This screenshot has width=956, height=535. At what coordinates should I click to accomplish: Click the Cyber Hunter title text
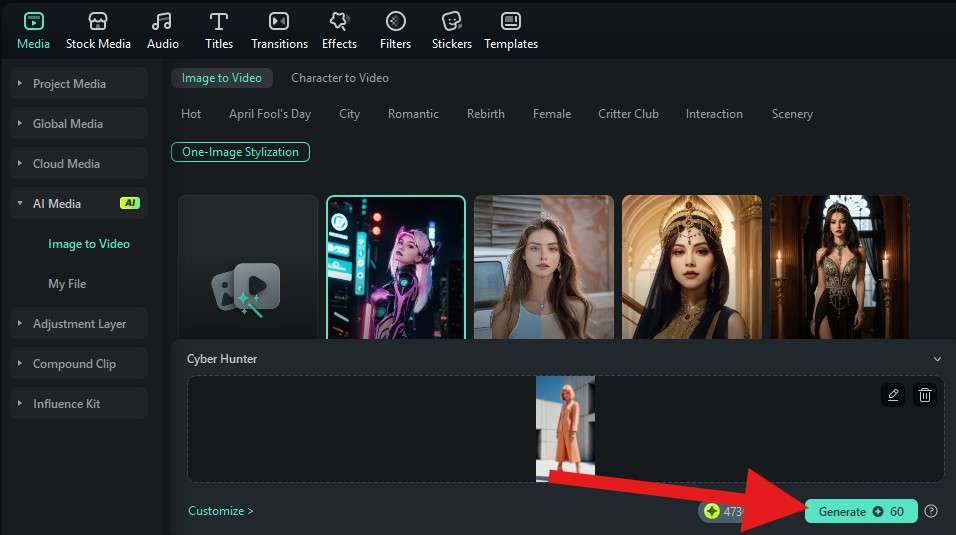tap(222, 359)
